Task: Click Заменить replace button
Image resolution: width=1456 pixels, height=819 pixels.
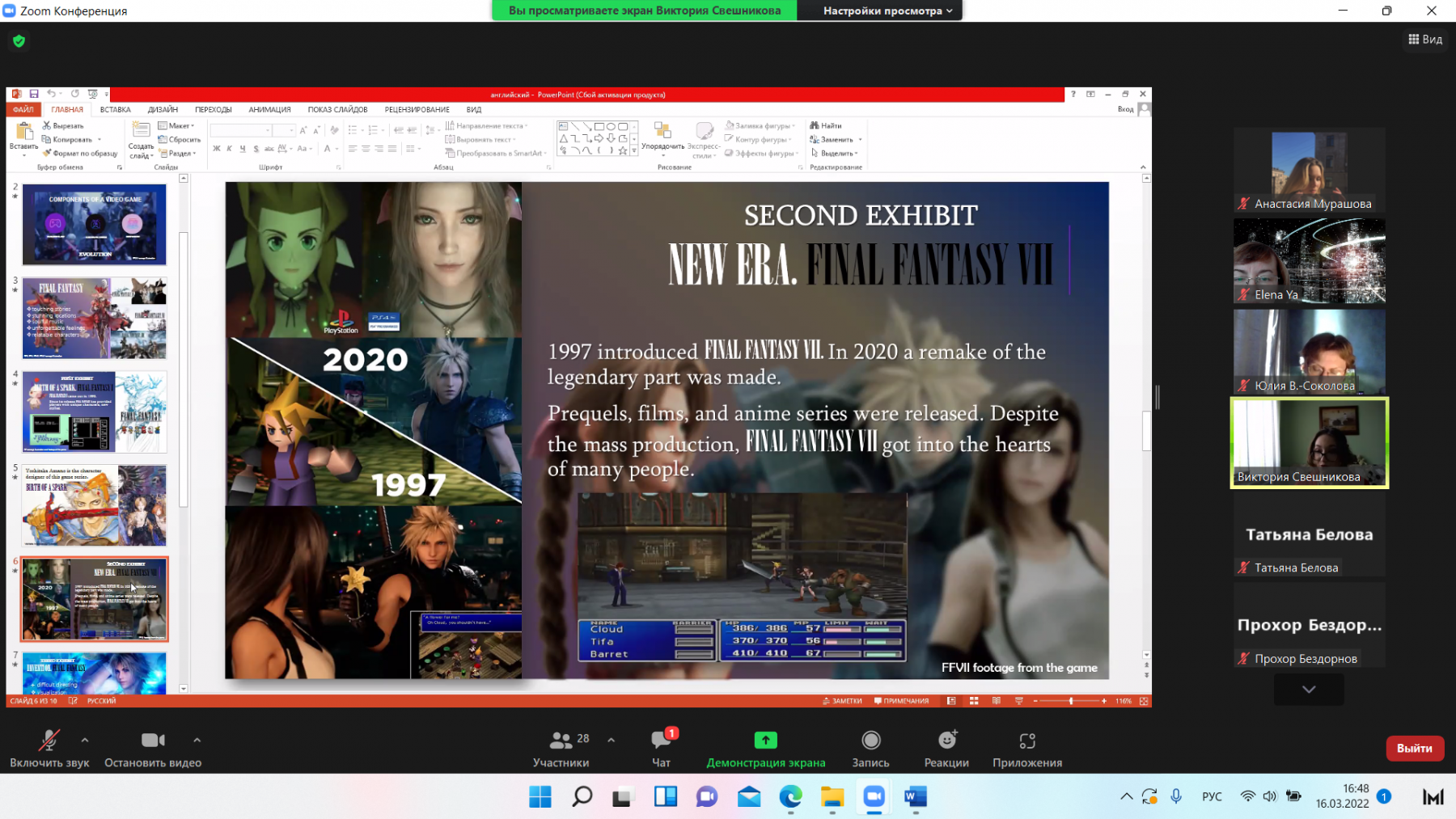Action: [836, 139]
